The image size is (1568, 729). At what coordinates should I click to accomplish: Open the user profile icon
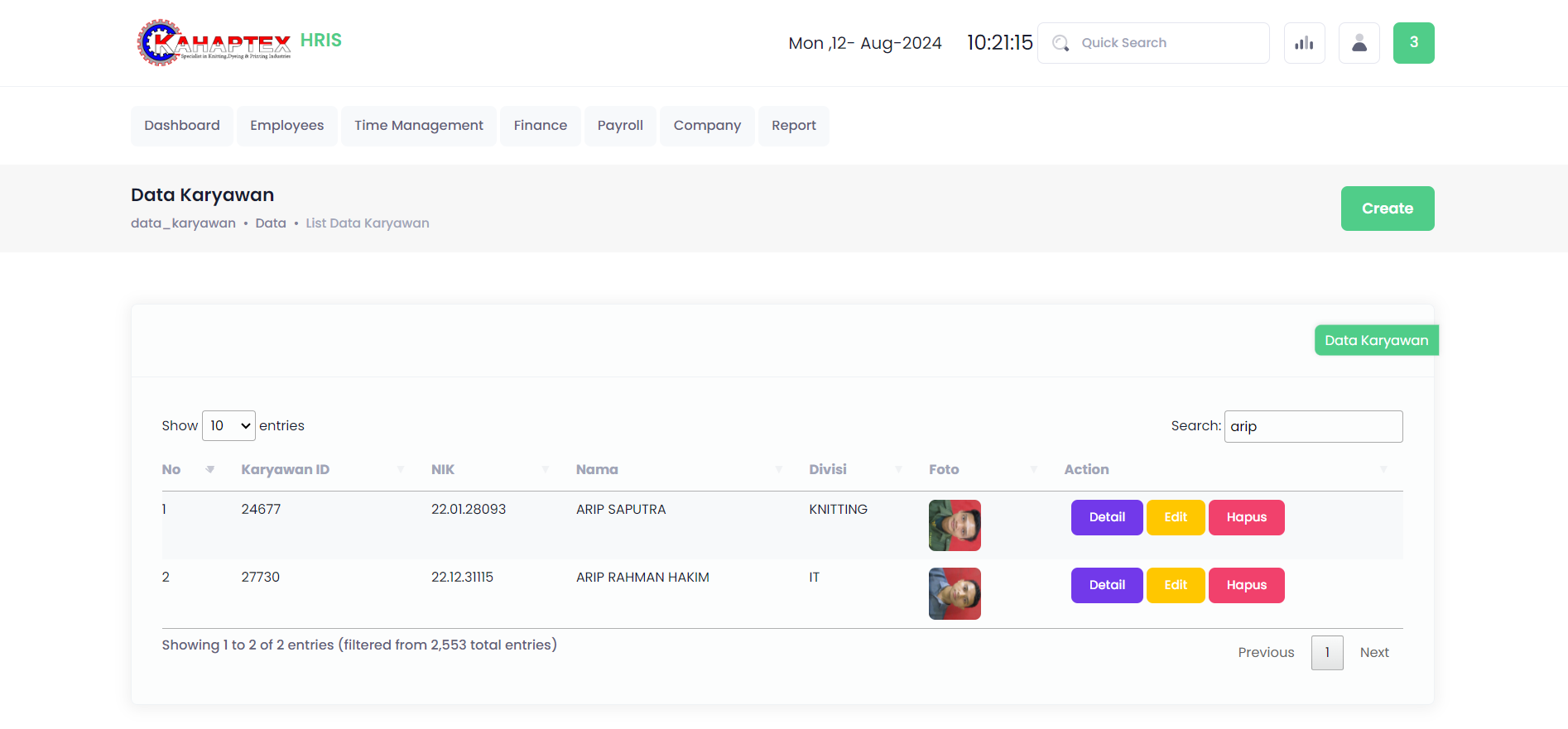pos(1359,43)
